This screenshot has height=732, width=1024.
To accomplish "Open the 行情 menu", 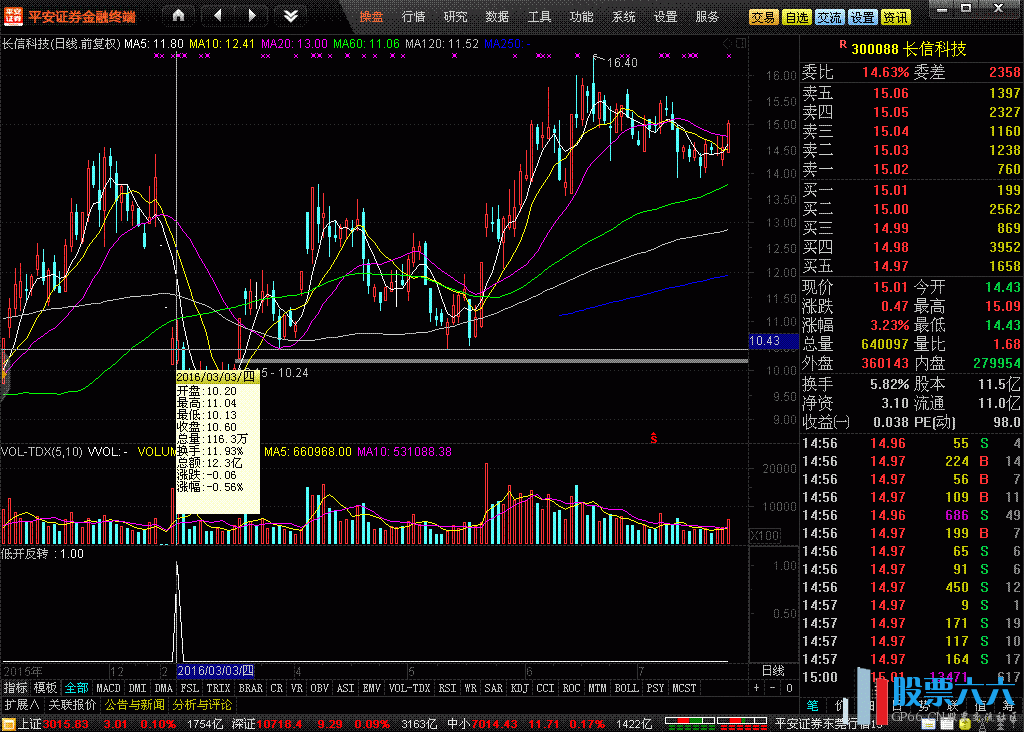I will pos(413,17).
